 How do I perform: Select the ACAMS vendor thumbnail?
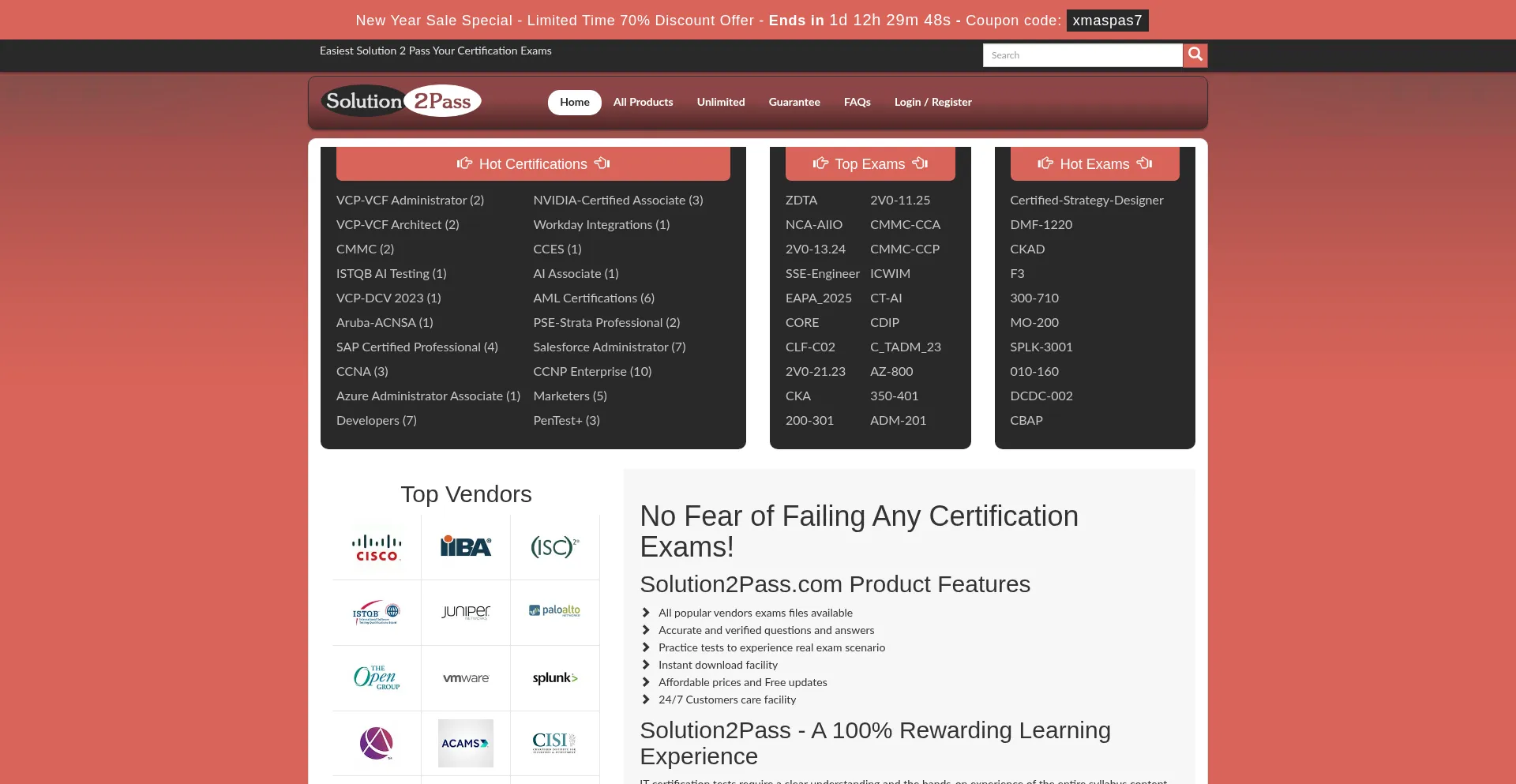(466, 743)
